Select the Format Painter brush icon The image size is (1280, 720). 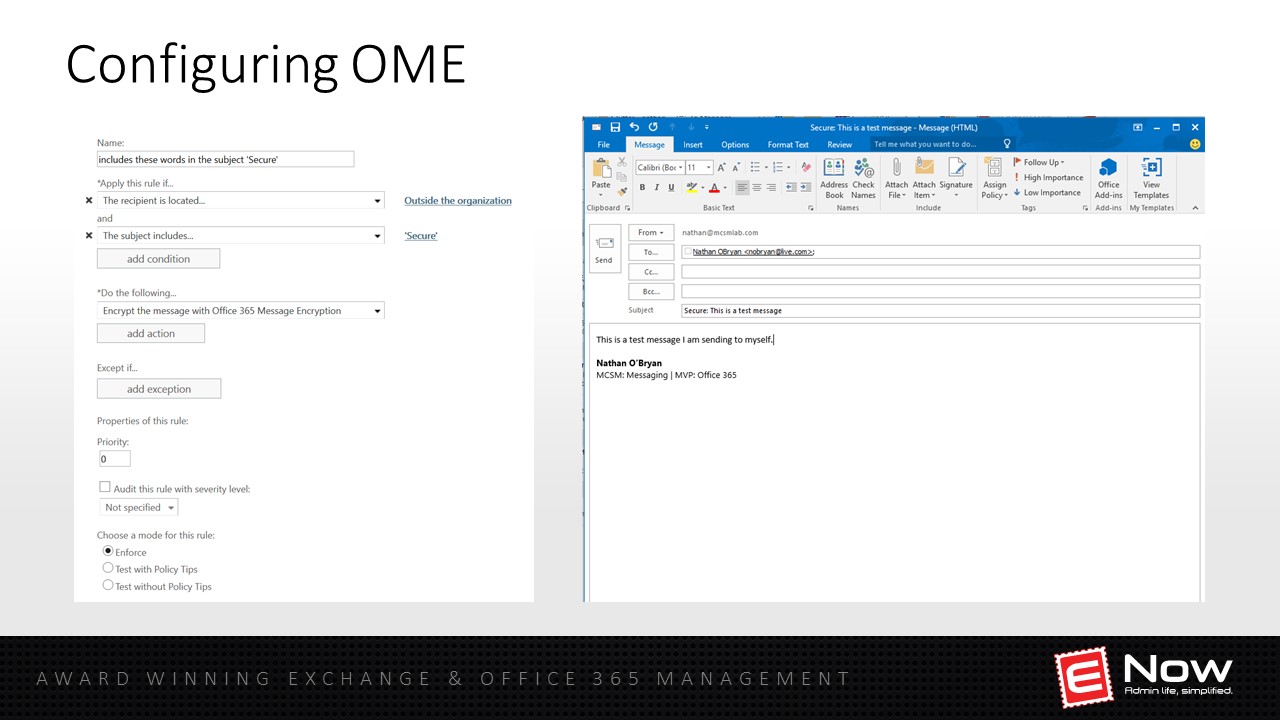coord(621,190)
